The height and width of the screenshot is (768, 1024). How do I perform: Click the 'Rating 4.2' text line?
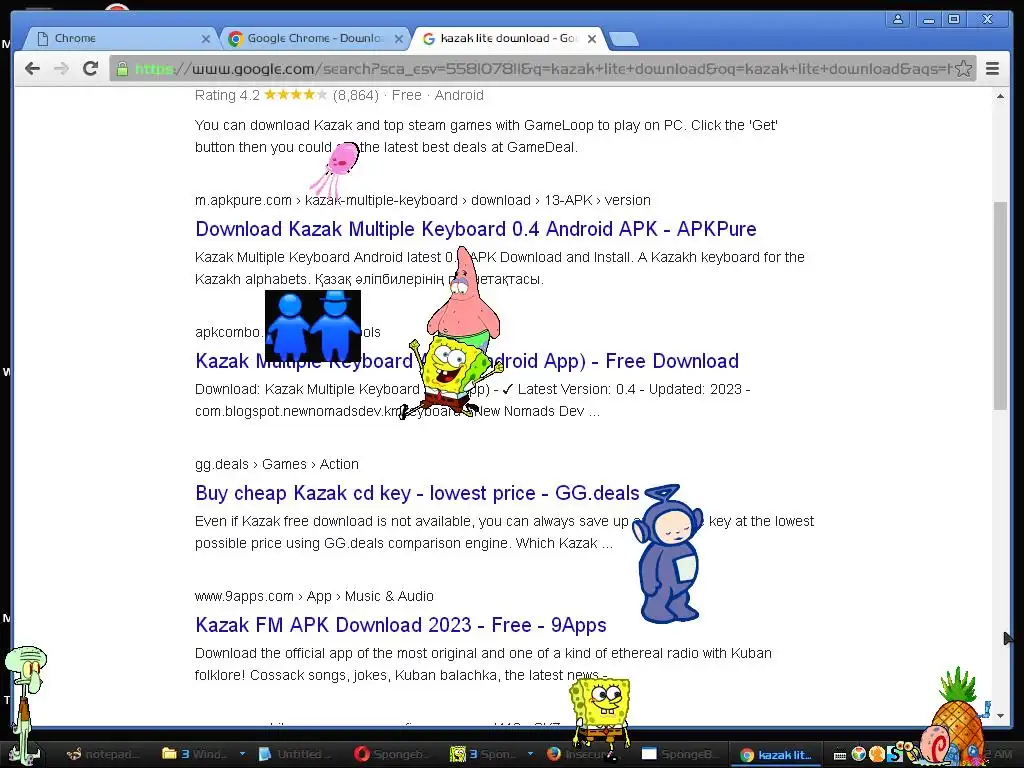coord(339,95)
